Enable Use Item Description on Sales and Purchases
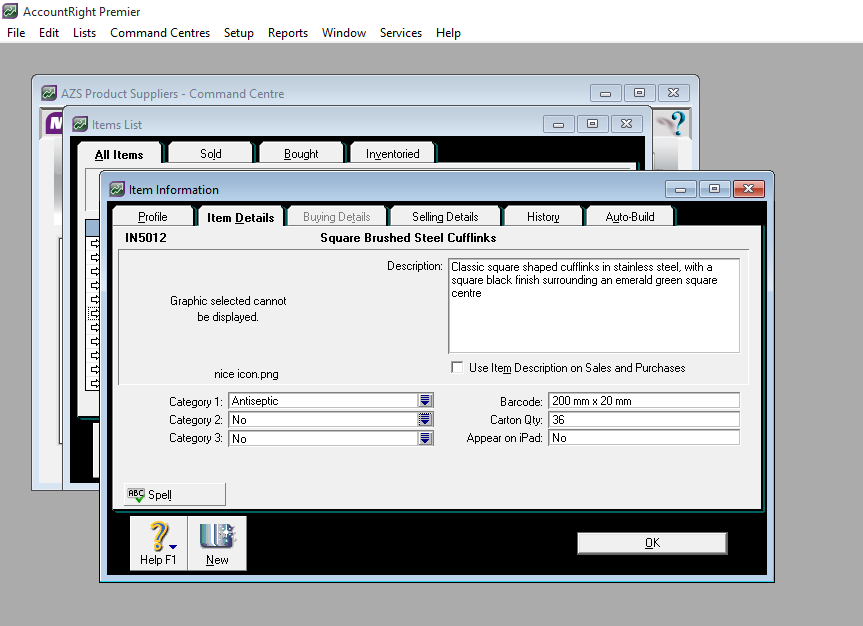This screenshot has height=626, width=863. pos(457,367)
